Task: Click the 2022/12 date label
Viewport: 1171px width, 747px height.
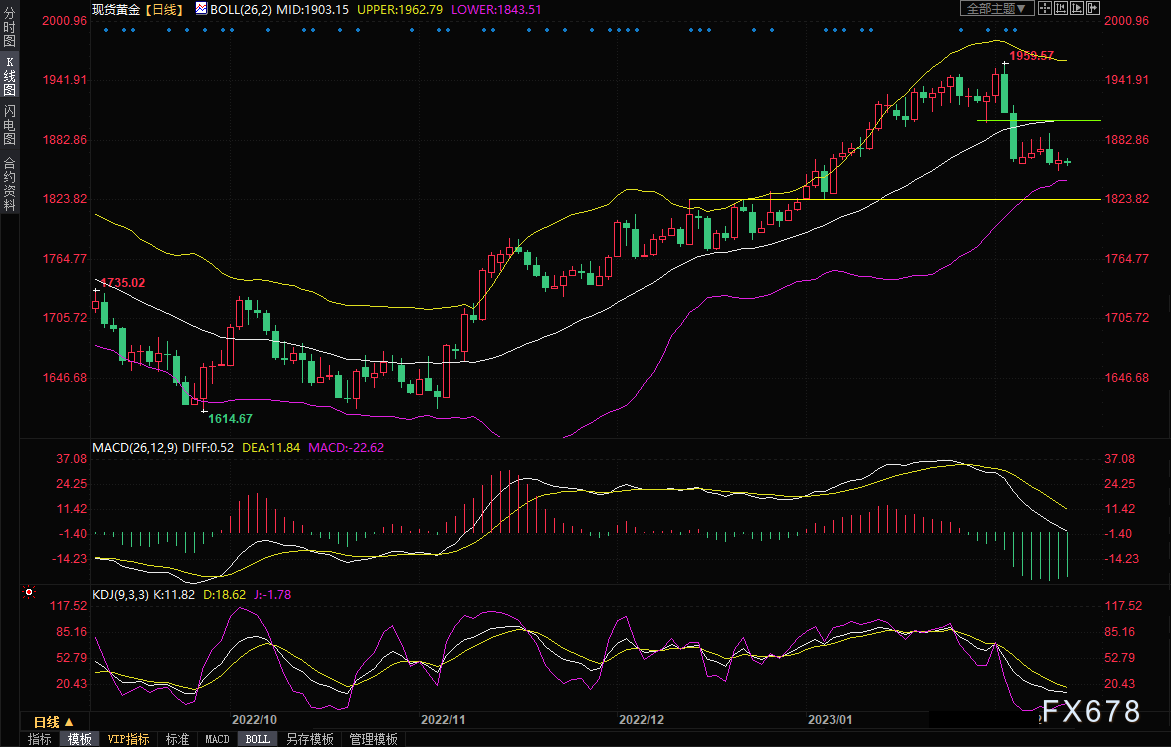Action: 642,719
